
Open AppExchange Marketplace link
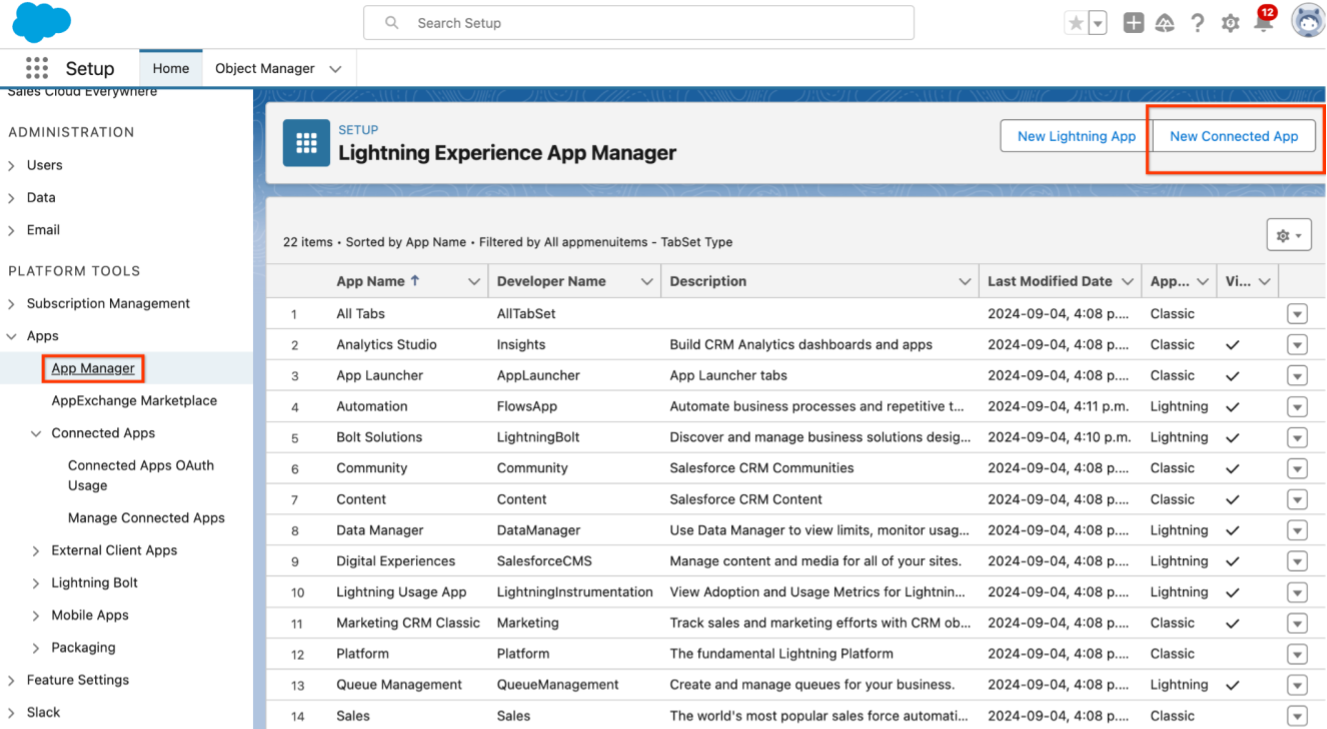click(x=134, y=400)
